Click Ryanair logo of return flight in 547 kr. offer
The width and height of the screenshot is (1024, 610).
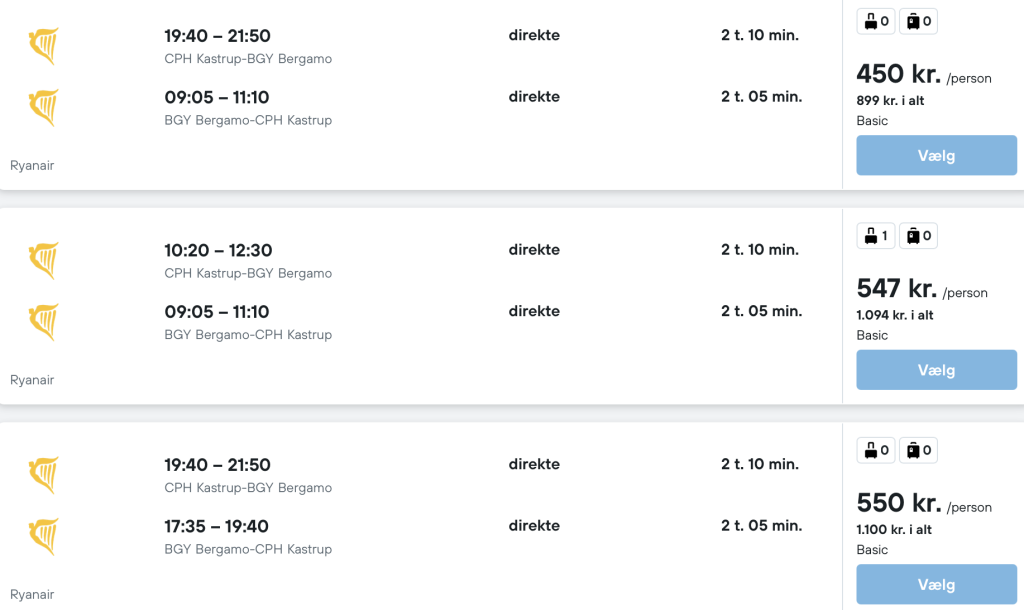[44, 322]
